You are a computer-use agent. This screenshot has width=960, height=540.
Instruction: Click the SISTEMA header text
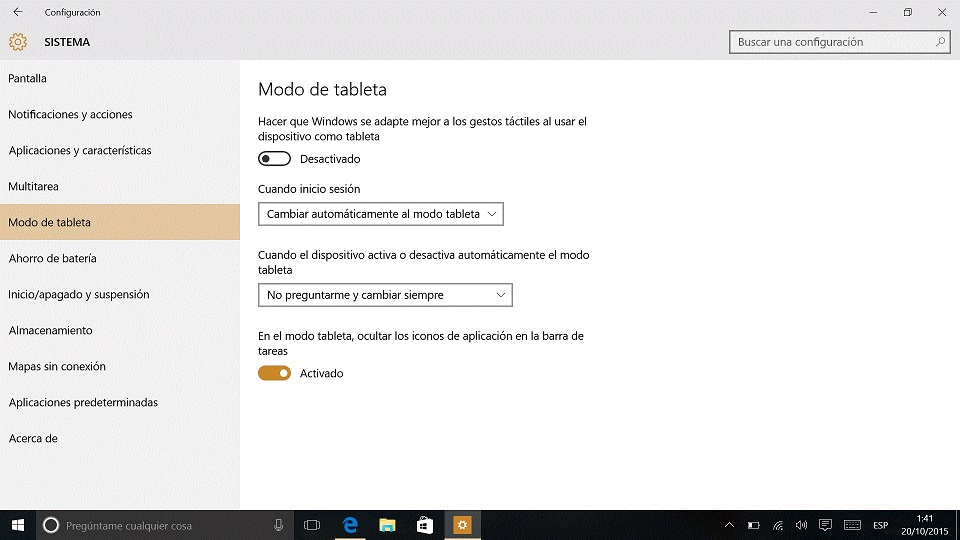(x=67, y=42)
